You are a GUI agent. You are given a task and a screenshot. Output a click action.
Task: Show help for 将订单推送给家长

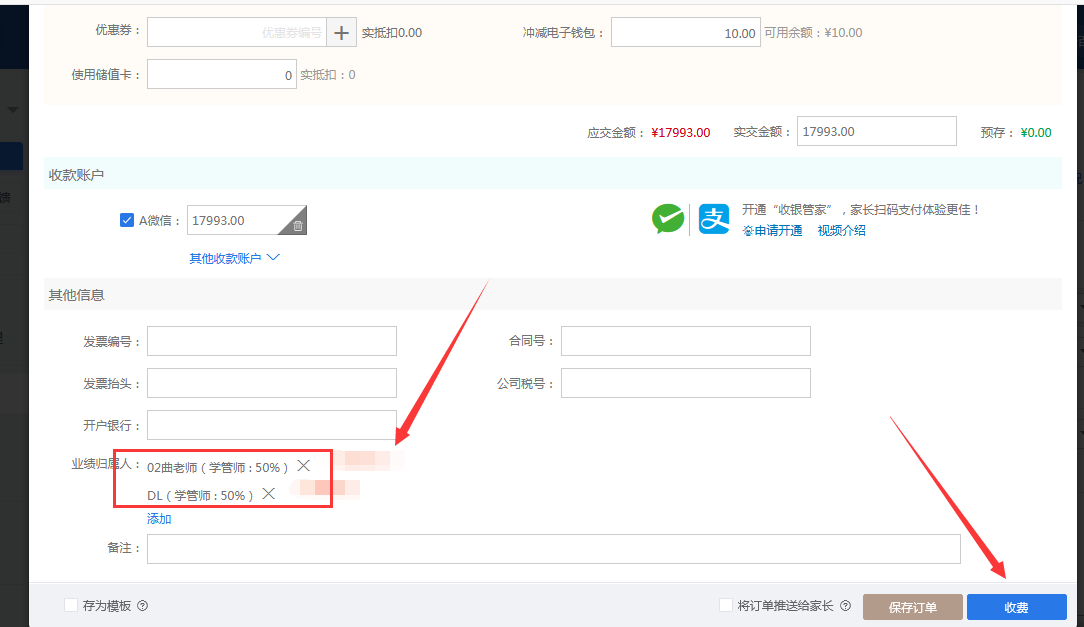(845, 606)
